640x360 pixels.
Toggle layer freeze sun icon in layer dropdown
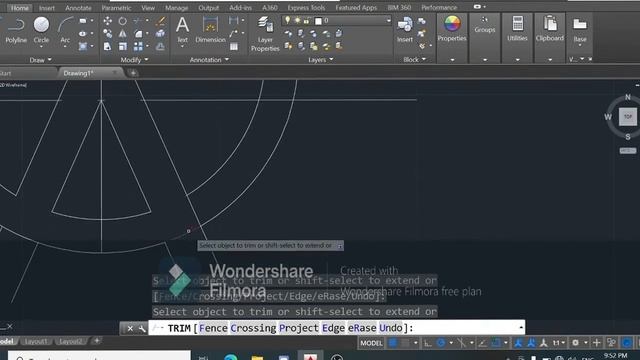click(x=297, y=20)
